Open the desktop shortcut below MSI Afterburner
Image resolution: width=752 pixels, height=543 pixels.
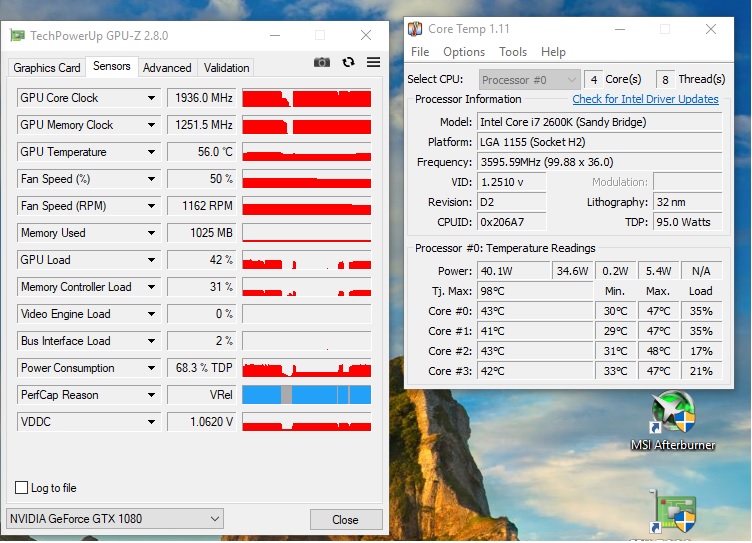(673, 514)
